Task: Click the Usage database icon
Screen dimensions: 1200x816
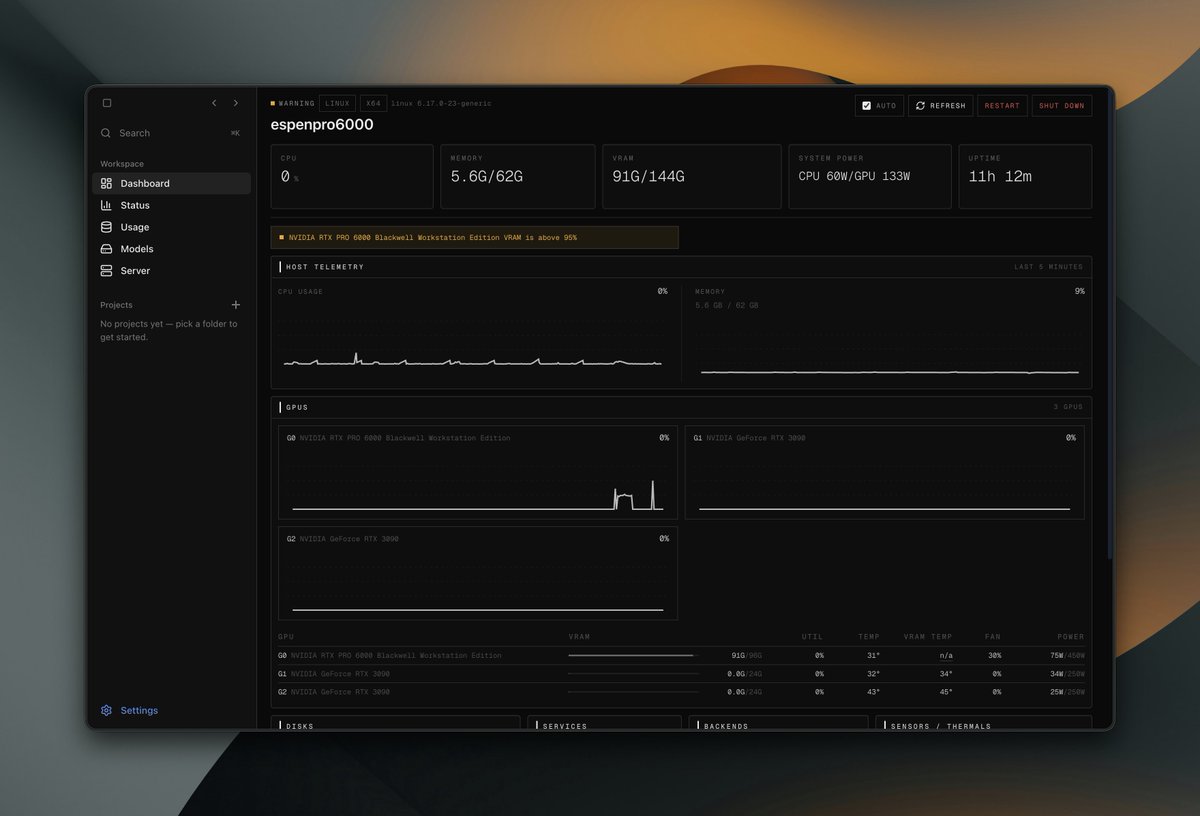Action: (106, 227)
